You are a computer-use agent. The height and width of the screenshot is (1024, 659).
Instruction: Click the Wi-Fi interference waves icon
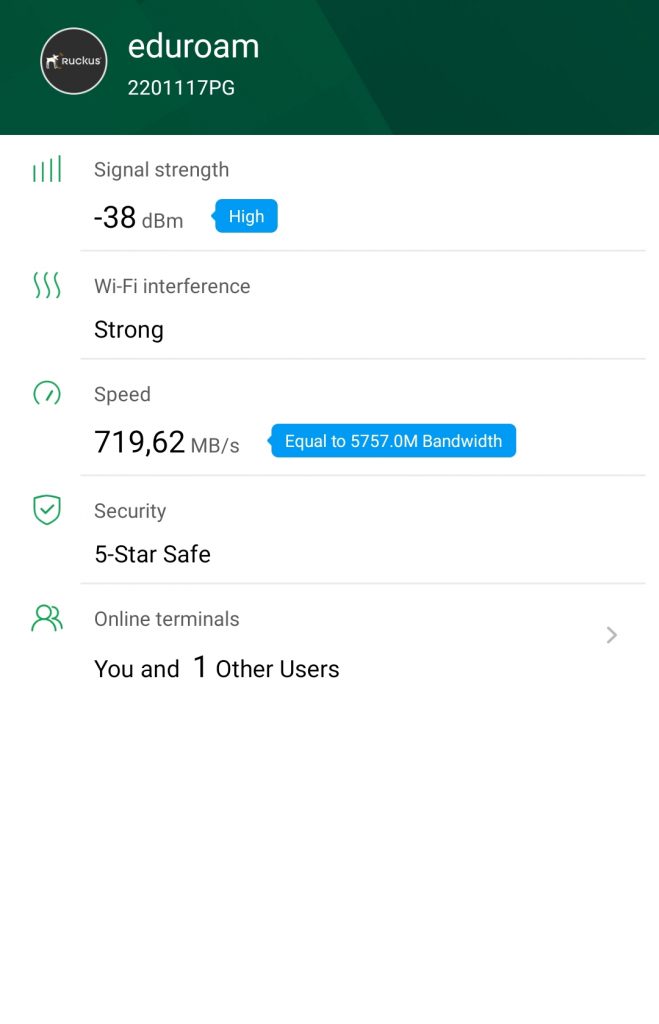point(47,286)
